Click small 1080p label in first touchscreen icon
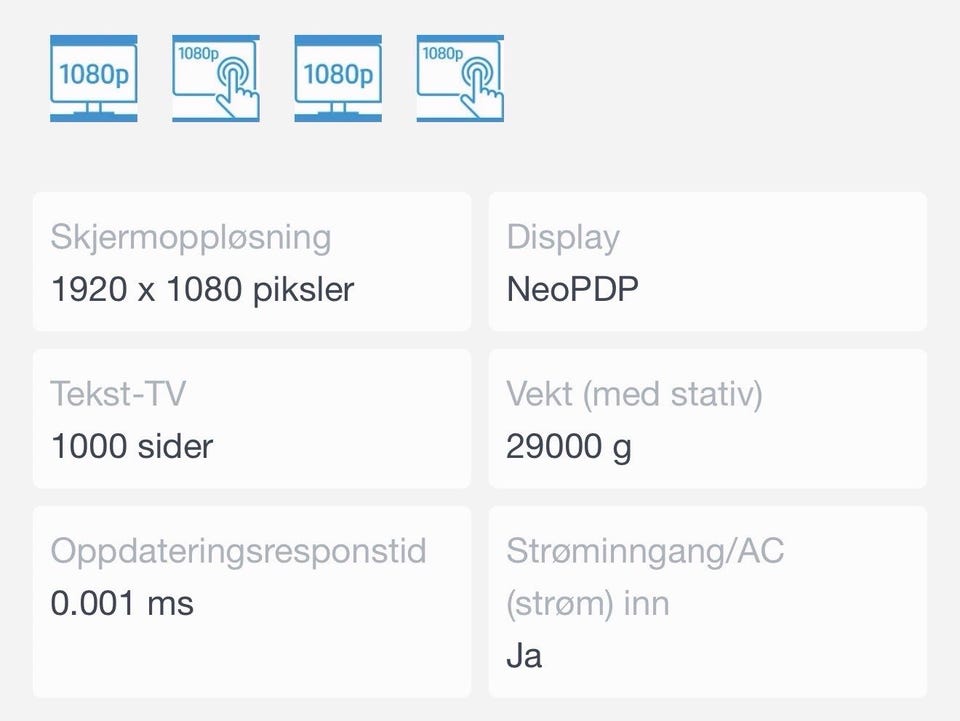 tap(196, 53)
